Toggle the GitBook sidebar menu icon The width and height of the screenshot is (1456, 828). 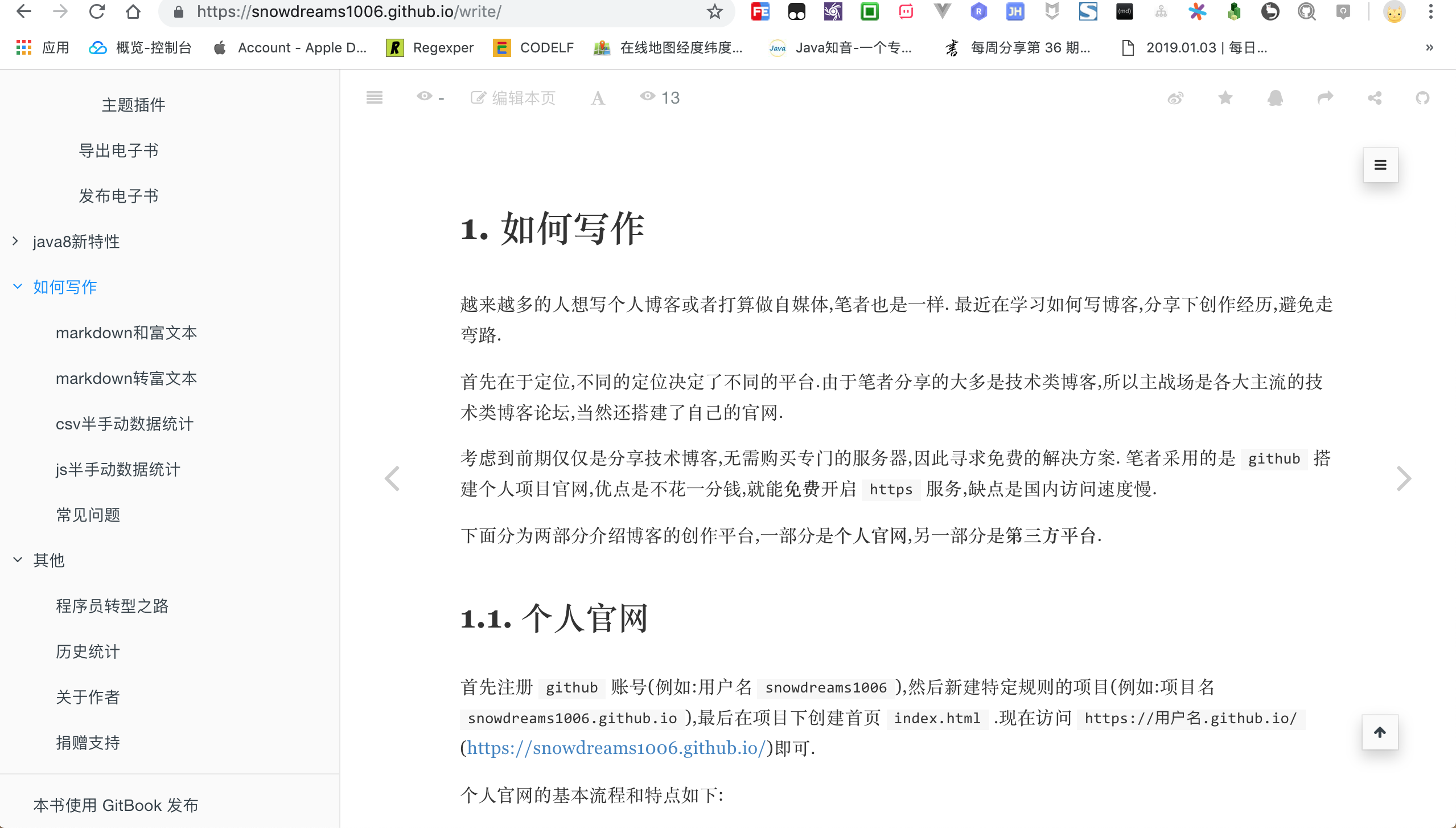tap(374, 97)
